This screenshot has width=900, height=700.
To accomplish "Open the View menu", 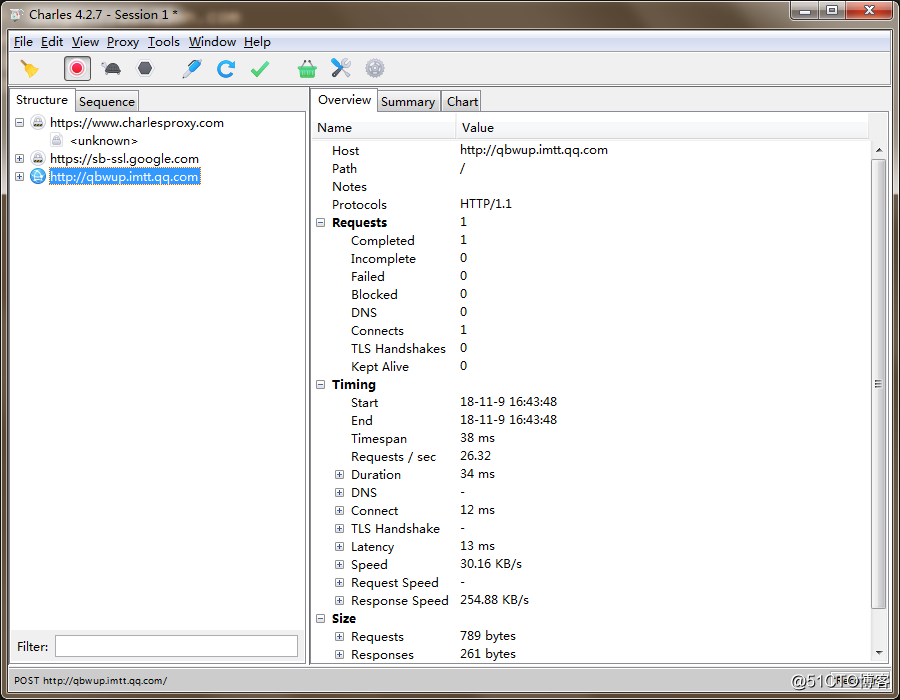I will tap(85, 42).
